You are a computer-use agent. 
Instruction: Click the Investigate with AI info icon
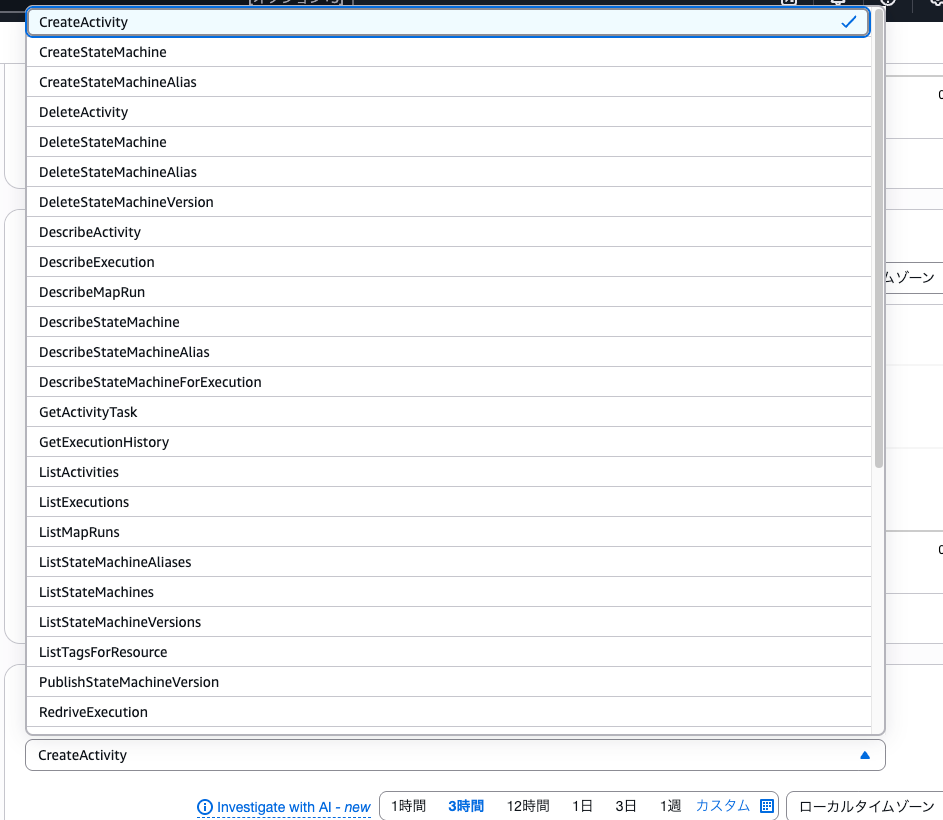[x=205, y=807]
